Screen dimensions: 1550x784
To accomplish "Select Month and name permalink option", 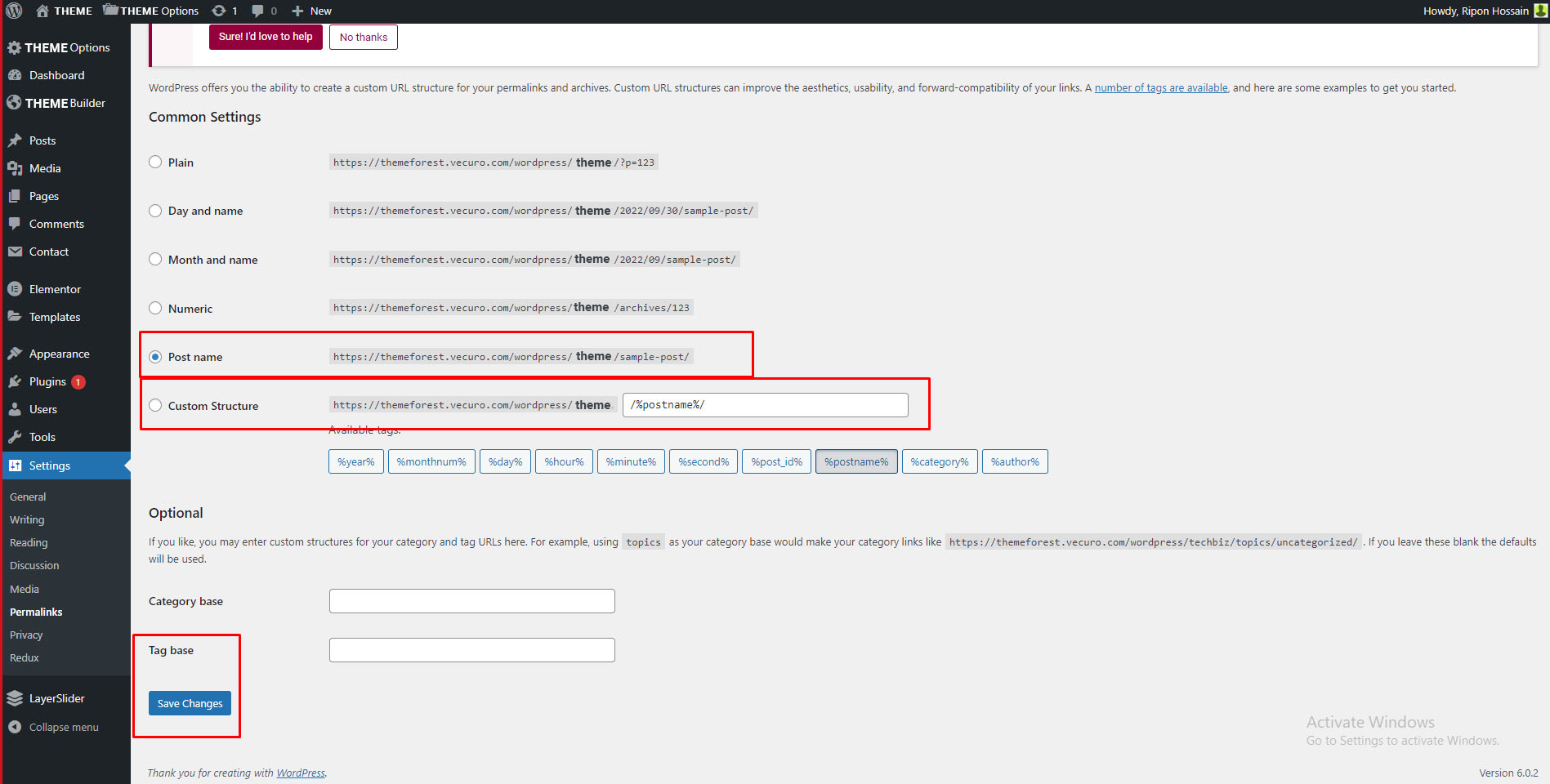I will (155, 259).
